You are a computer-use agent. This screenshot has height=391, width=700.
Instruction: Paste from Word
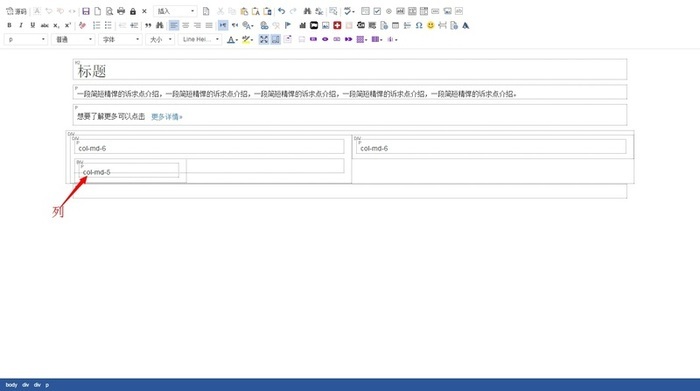click(x=267, y=11)
